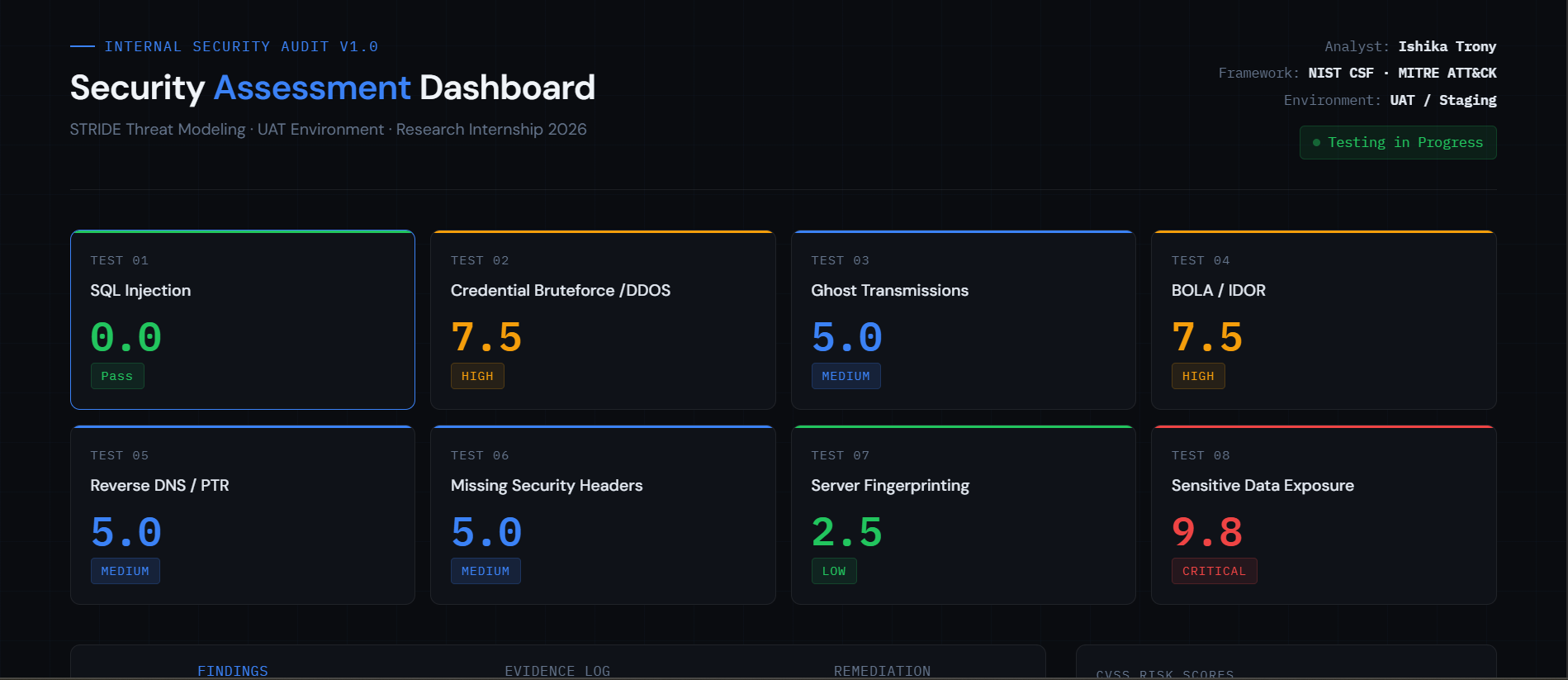The image size is (1568, 680).
Task: Click the HIGH badge on Test 02
Action: 477,376
